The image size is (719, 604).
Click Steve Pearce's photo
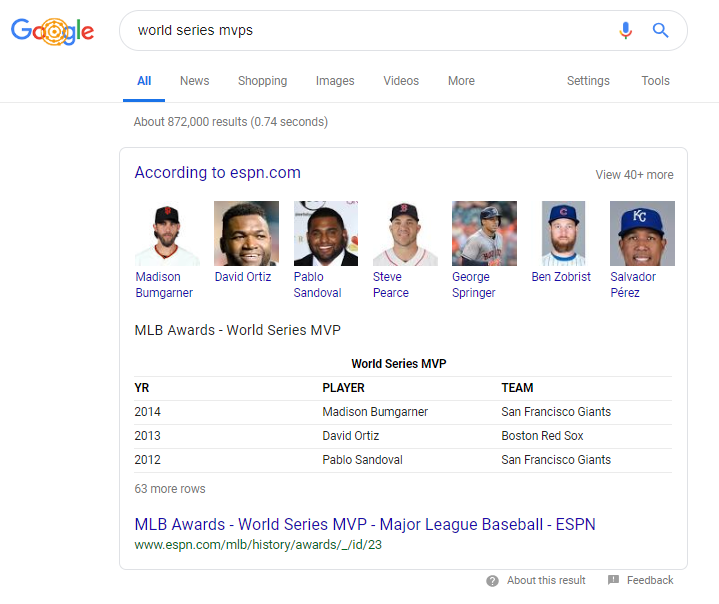coord(405,233)
